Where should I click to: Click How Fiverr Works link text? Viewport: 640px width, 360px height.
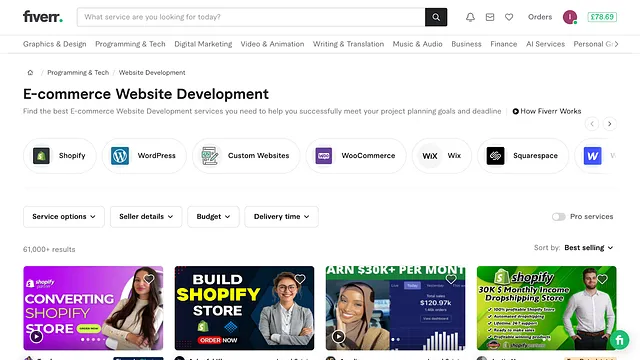tap(551, 111)
